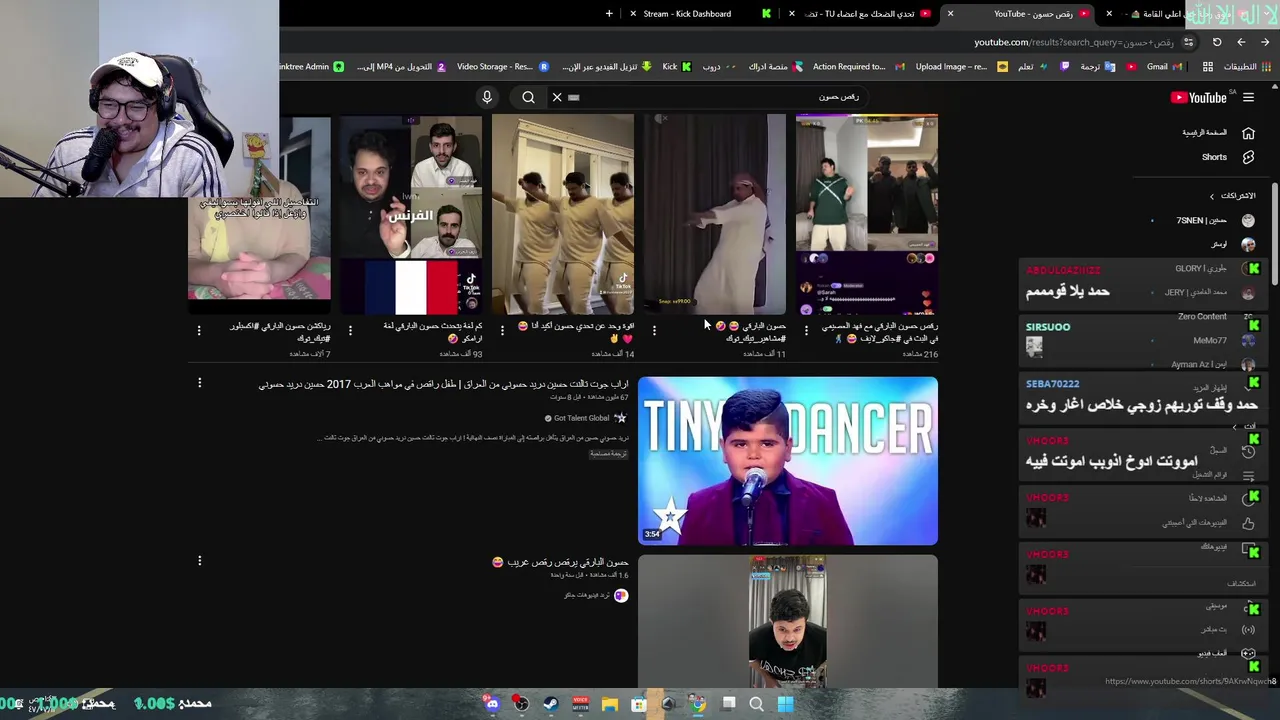Click the voice search microphone icon
The height and width of the screenshot is (720, 1280).
[487, 97]
